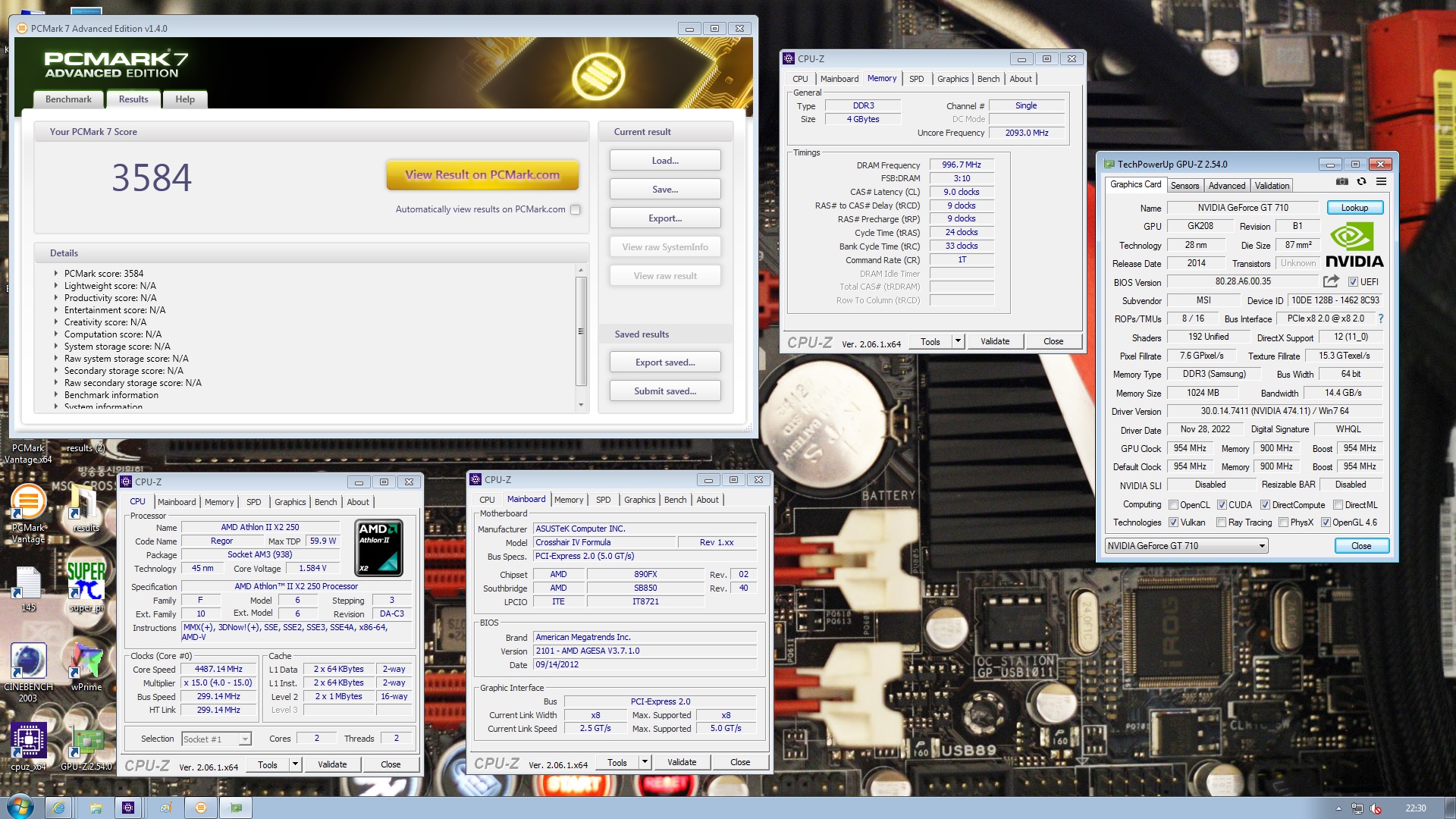This screenshot has height=819, width=1456.
Task: Open Internet Explorer from taskbar
Action: [58, 808]
